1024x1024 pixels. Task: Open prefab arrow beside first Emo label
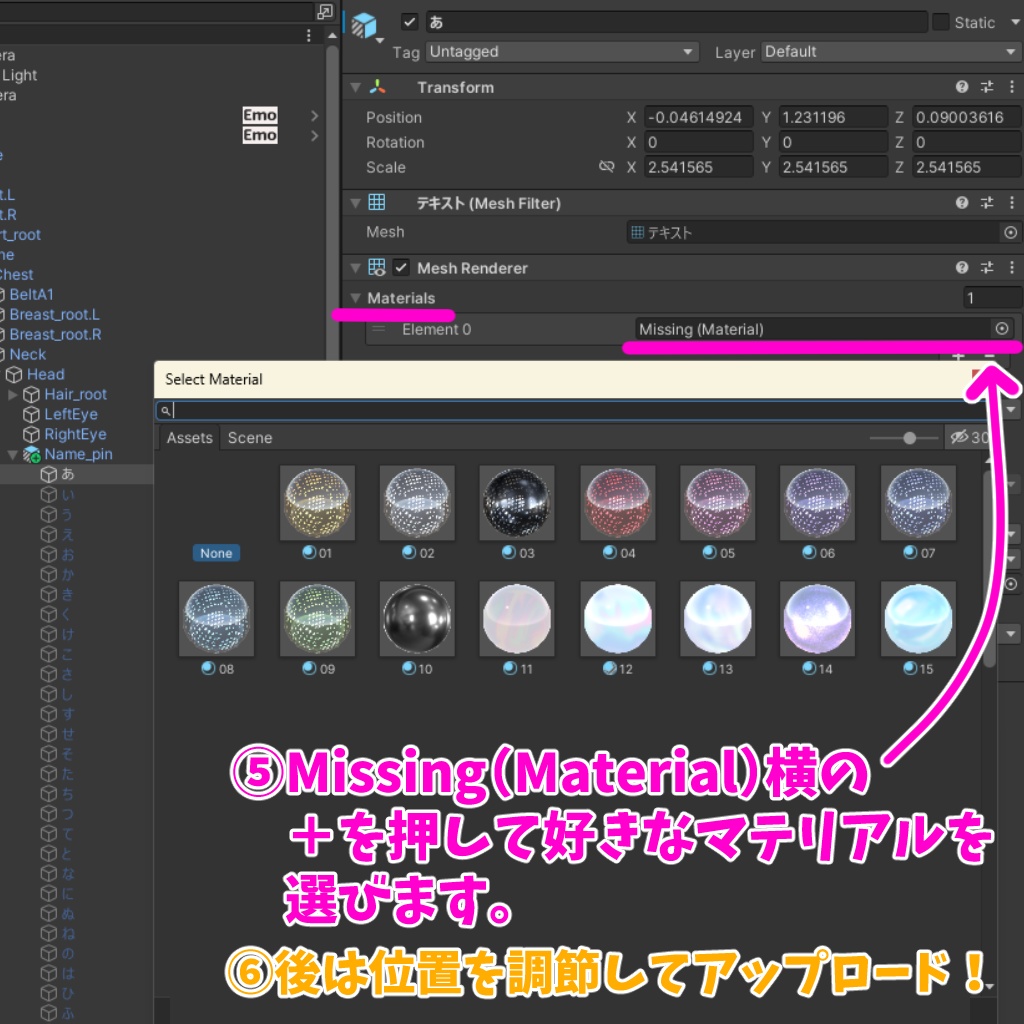click(x=314, y=116)
